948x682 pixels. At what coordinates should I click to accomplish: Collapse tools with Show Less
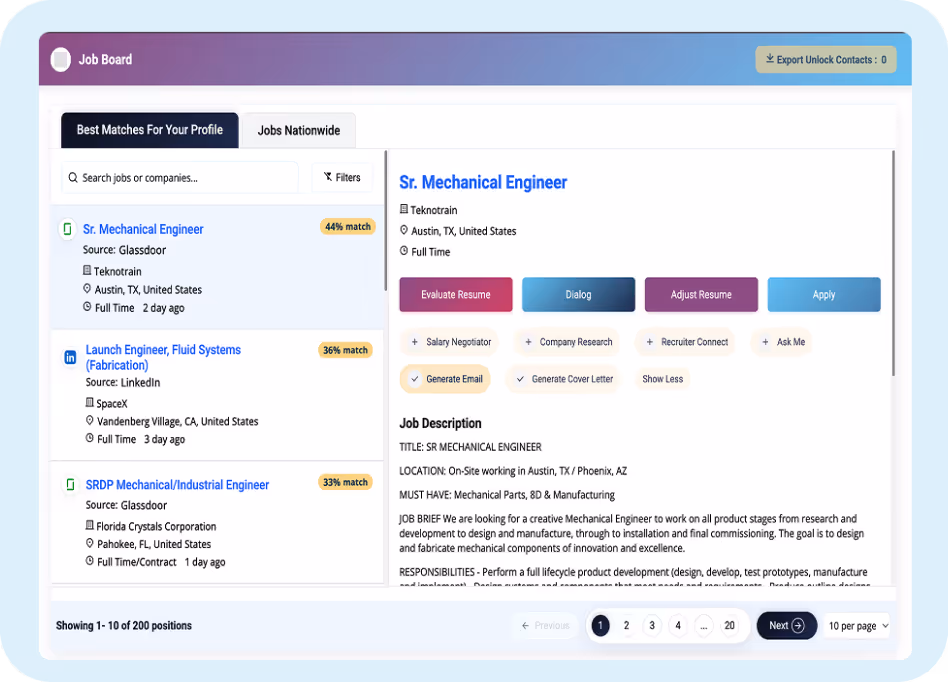663,379
